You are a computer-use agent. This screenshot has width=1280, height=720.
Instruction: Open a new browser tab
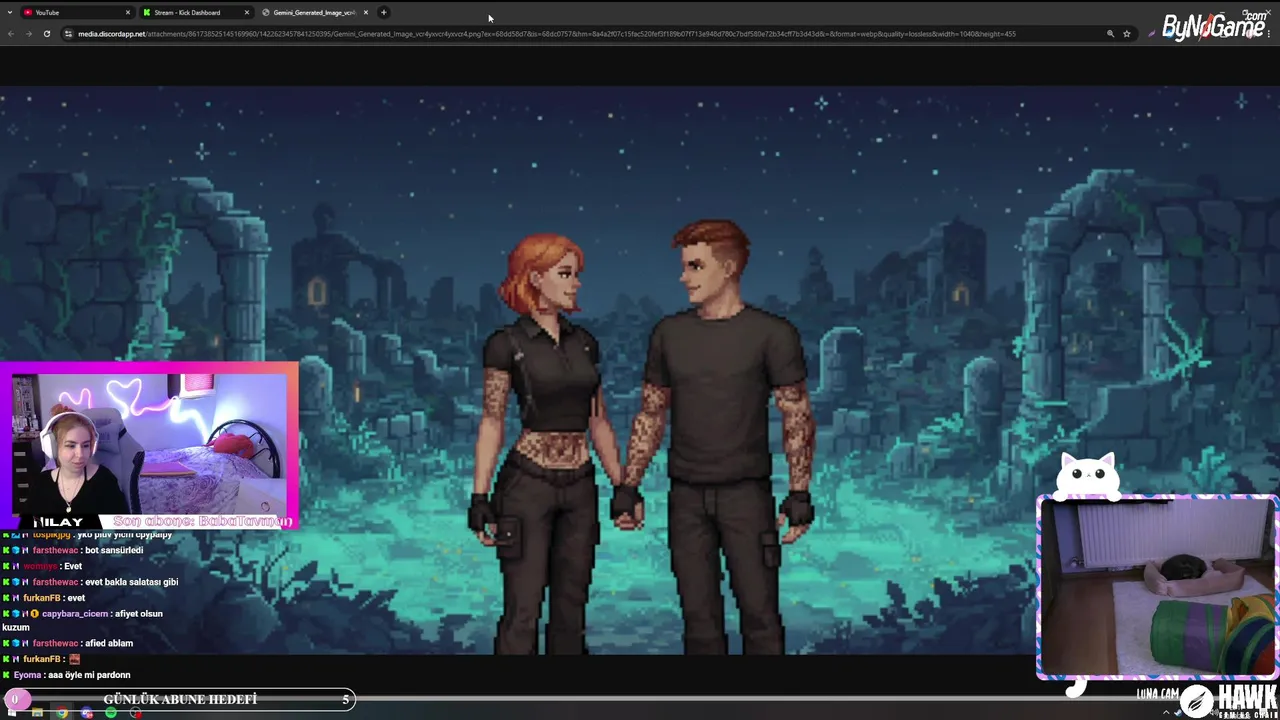click(384, 12)
